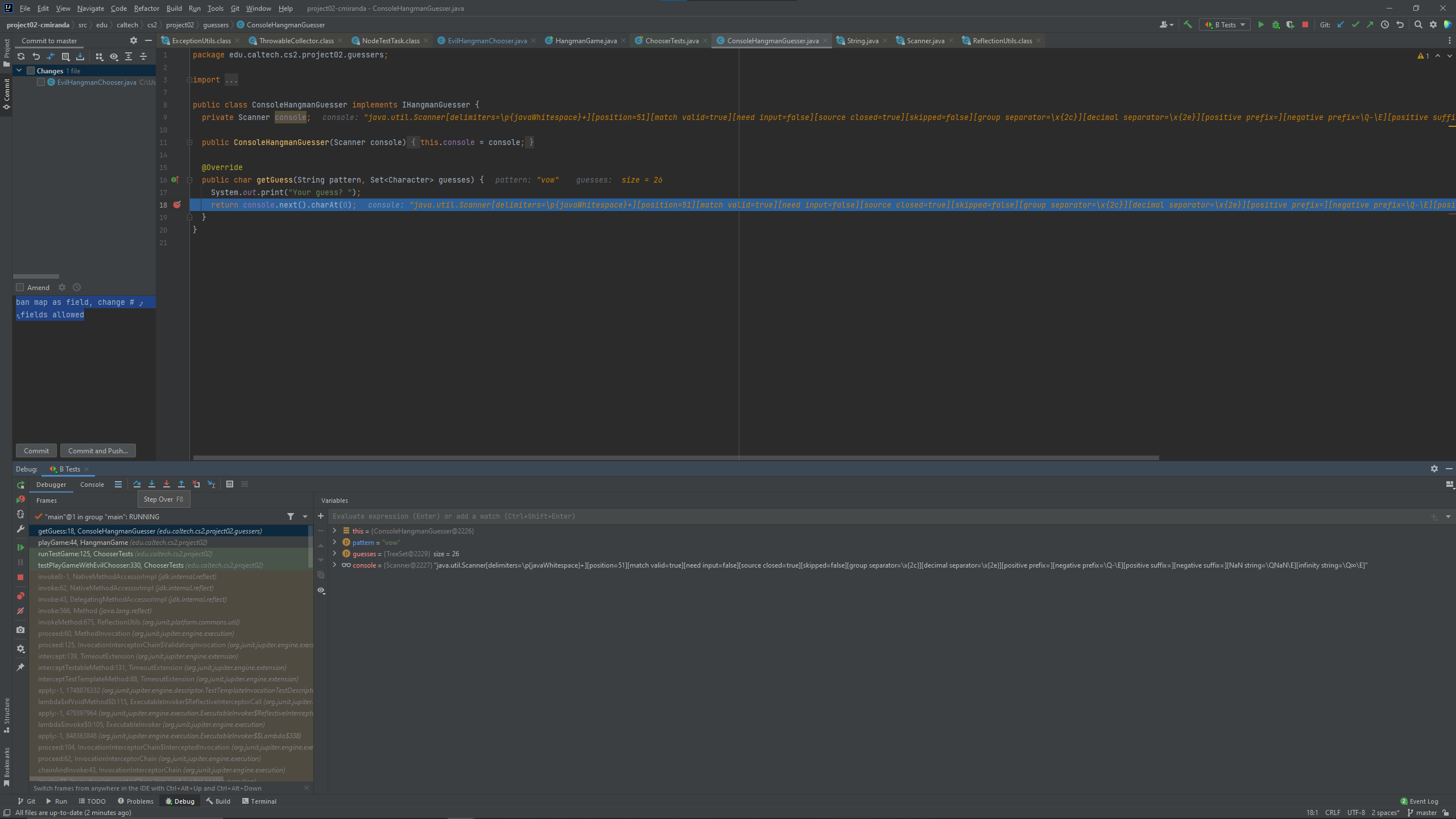1456x819 pixels.
Task: Resume the program in the debug sidebar
Action: (20, 547)
